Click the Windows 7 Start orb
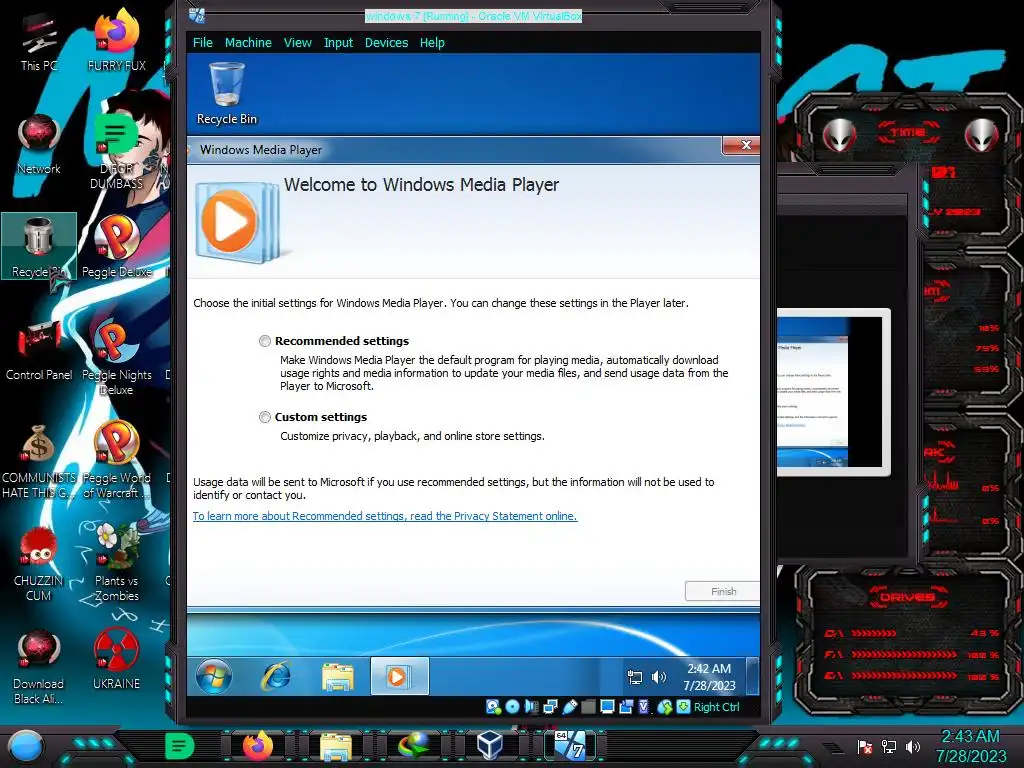The height and width of the screenshot is (768, 1024). pos(214,677)
